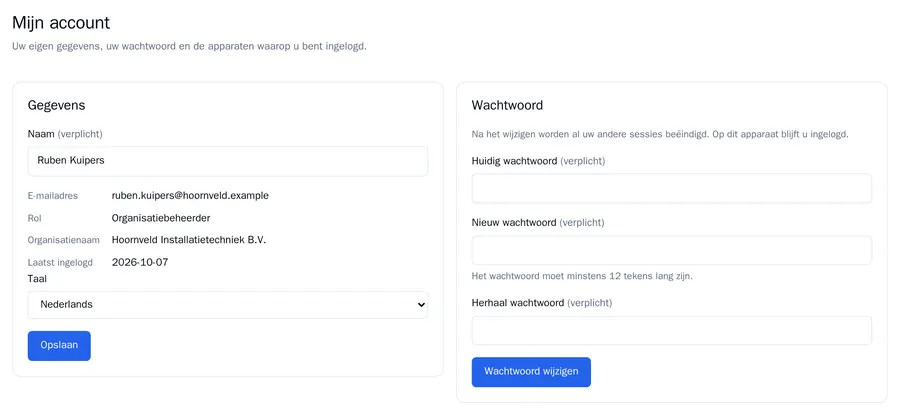The height and width of the screenshot is (415, 900).
Task: Open the Taal dropdown set to Nederlands
Action: (227, 305)
